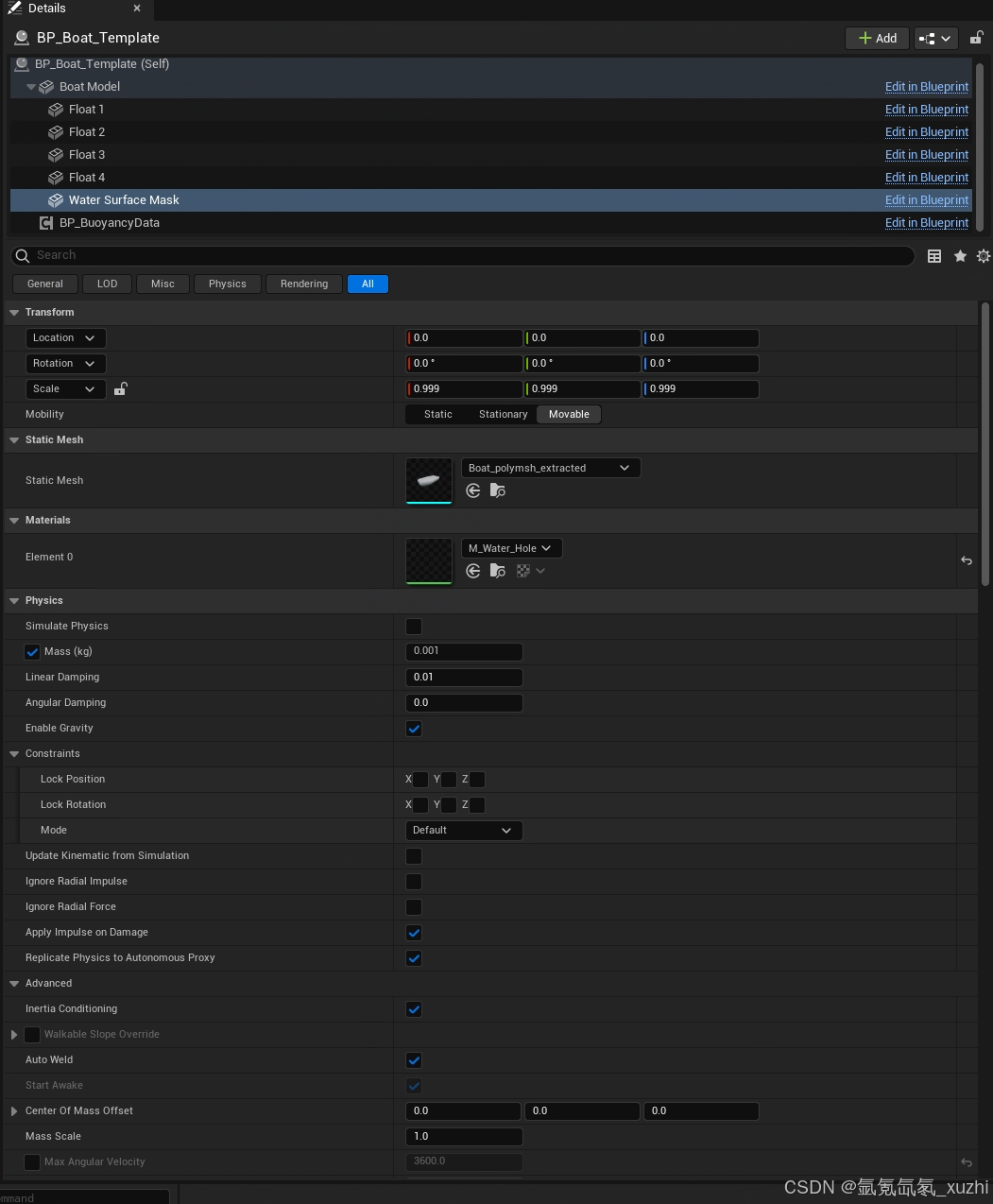Click the Location X value field
This screenshot has height=1204, width=993.
pyautogui.click(x=464, y=338)
